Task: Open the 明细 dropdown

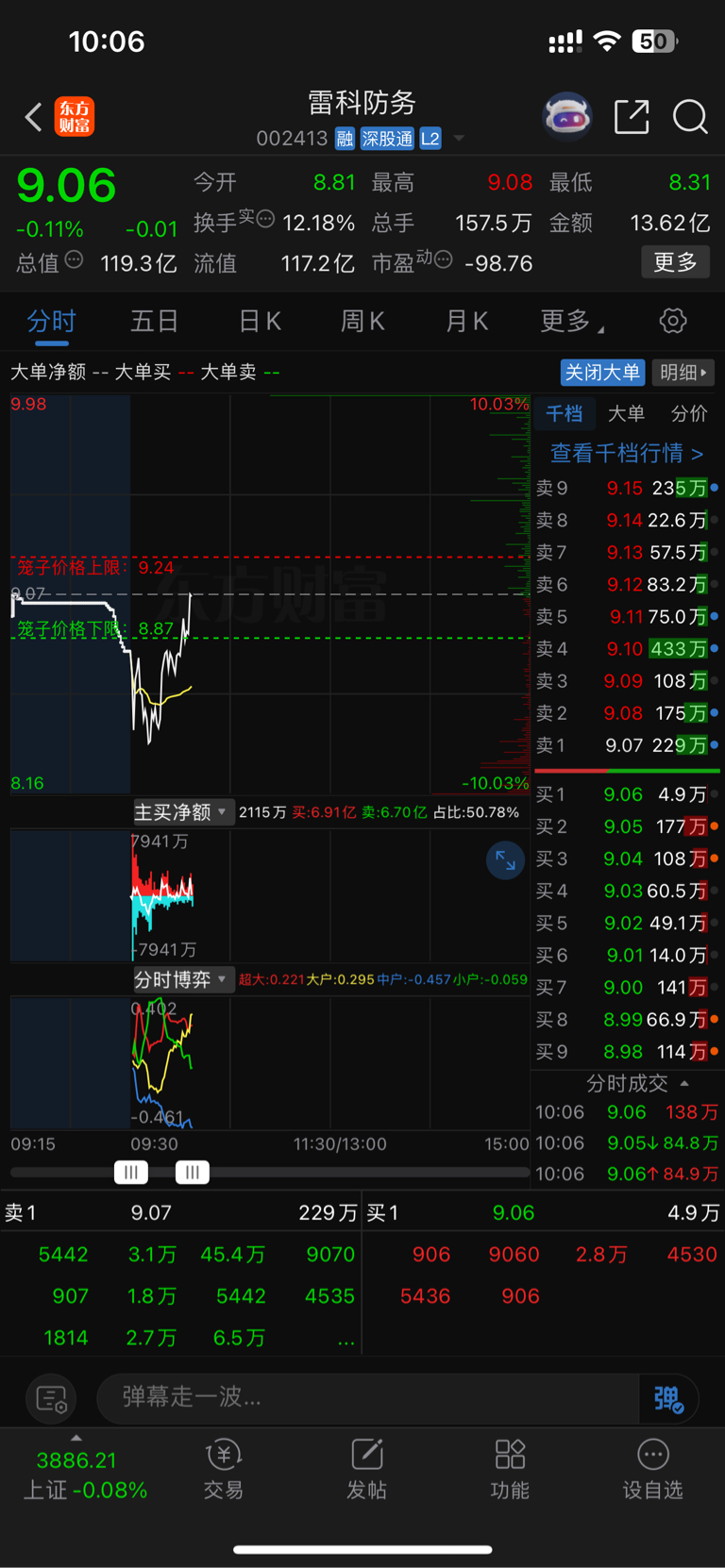Action: pyautogui.click(x=683, y=373)
